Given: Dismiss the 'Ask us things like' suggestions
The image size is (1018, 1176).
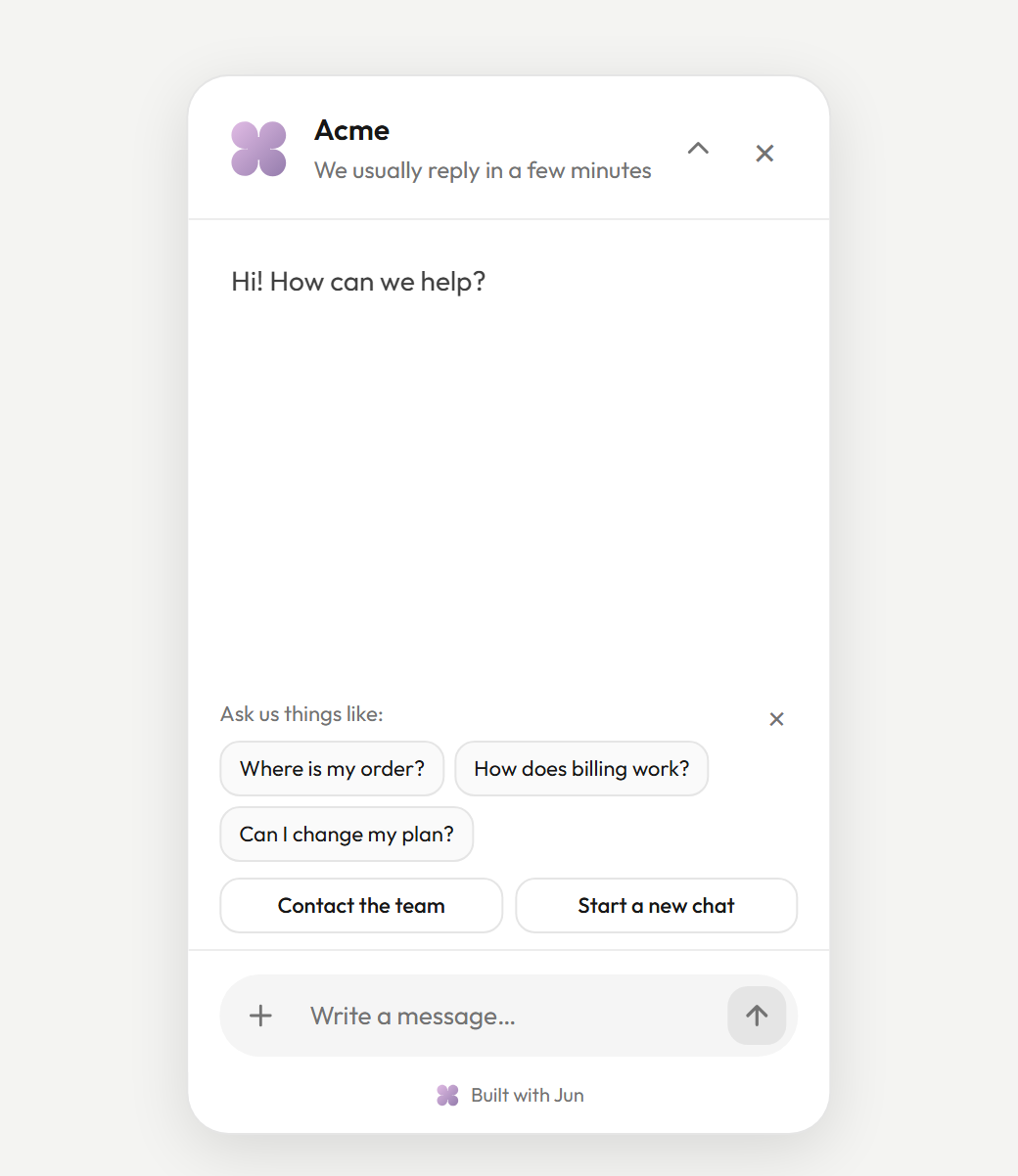Looking at the screenshot, I should 776,719.
